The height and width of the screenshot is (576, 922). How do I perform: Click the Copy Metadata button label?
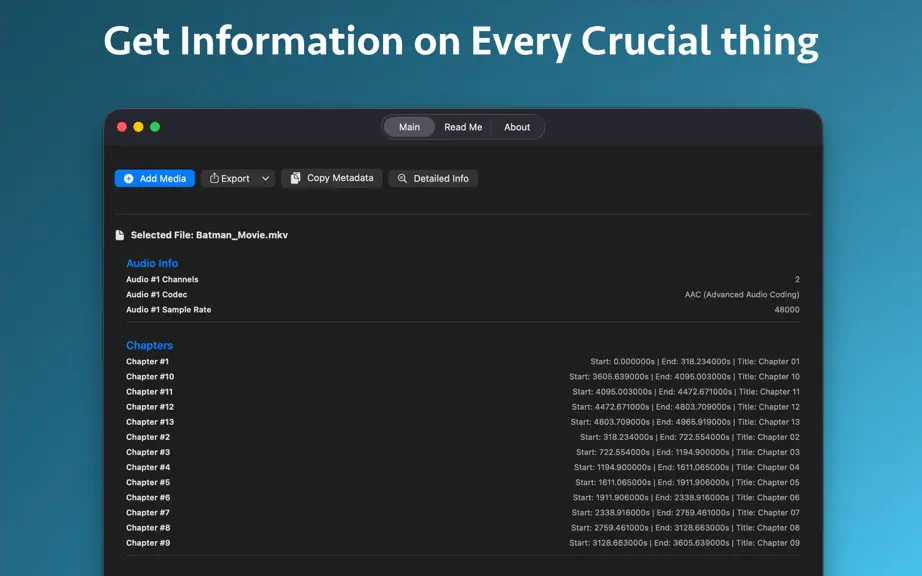(340, 178)
